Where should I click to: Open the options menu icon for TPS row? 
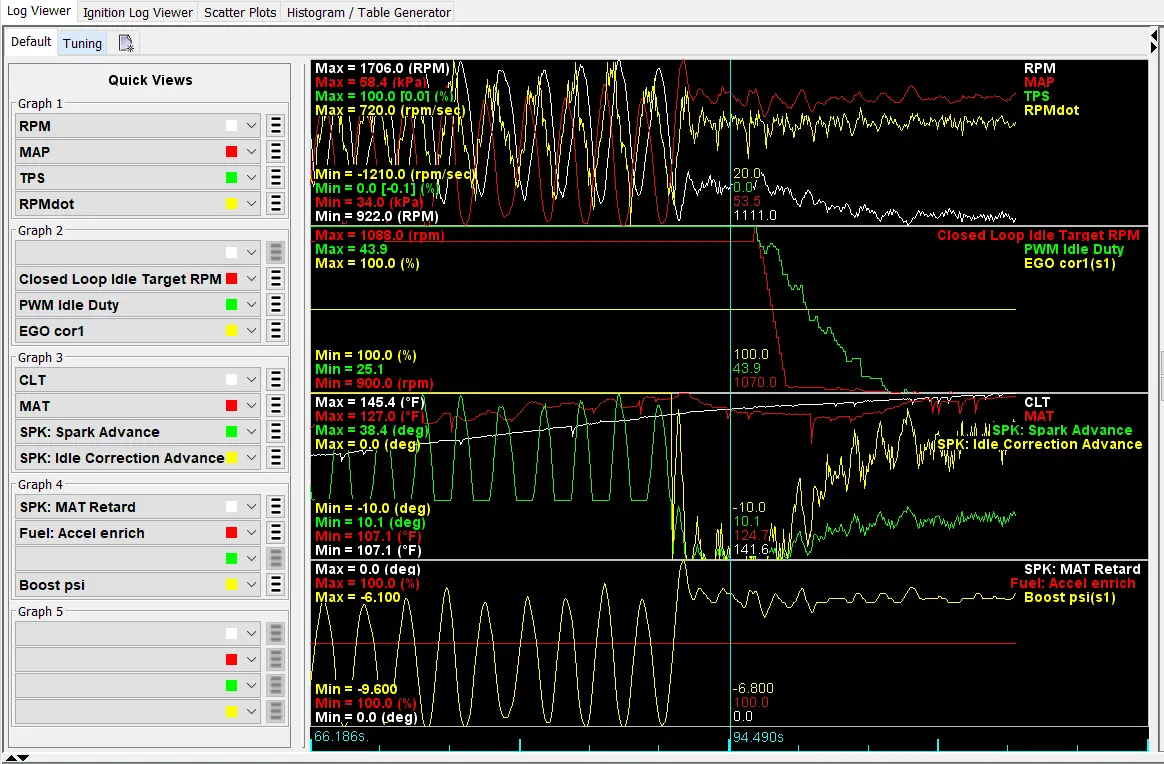click(275, 178)
